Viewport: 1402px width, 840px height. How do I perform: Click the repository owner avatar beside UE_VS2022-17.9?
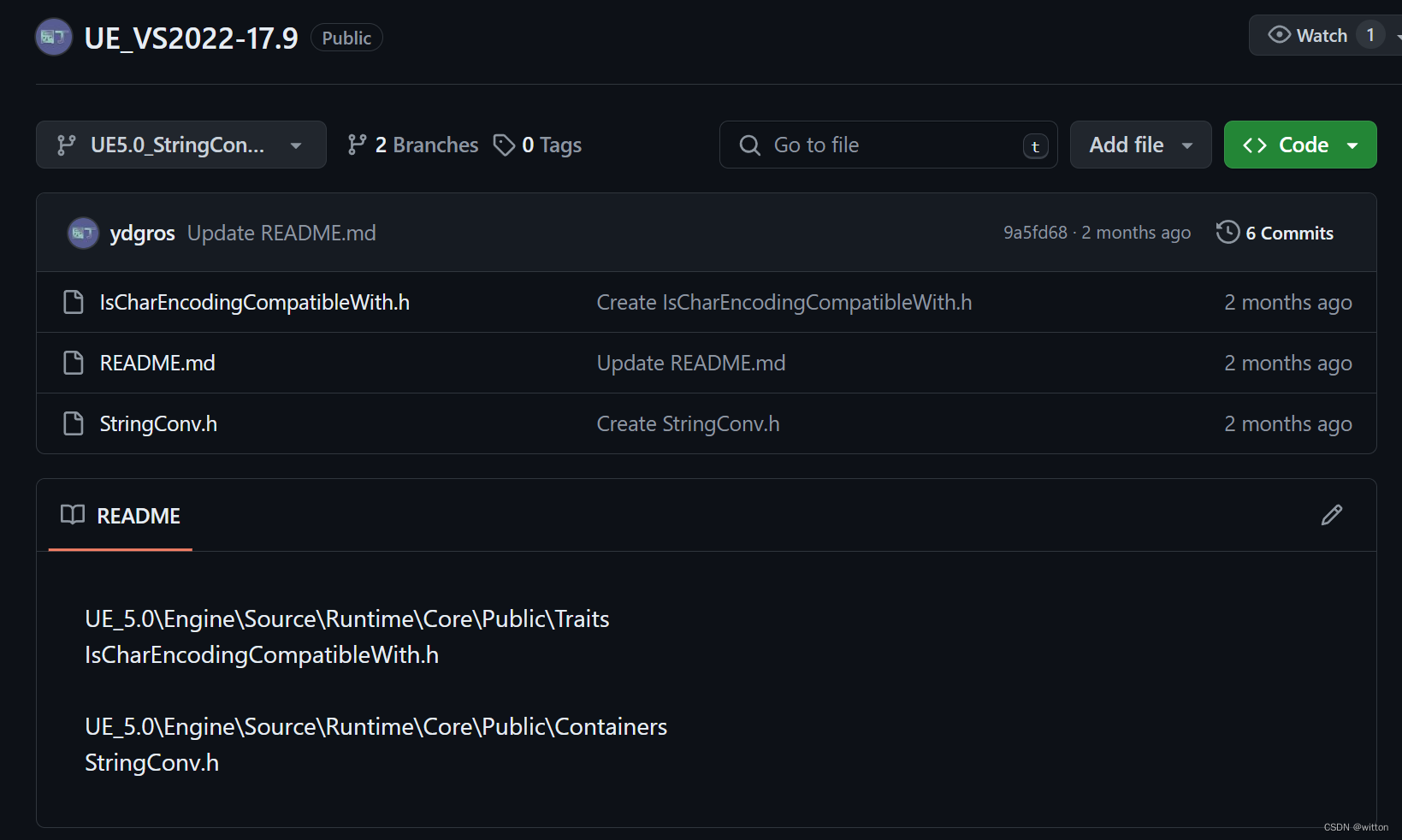tap(54, 37)
